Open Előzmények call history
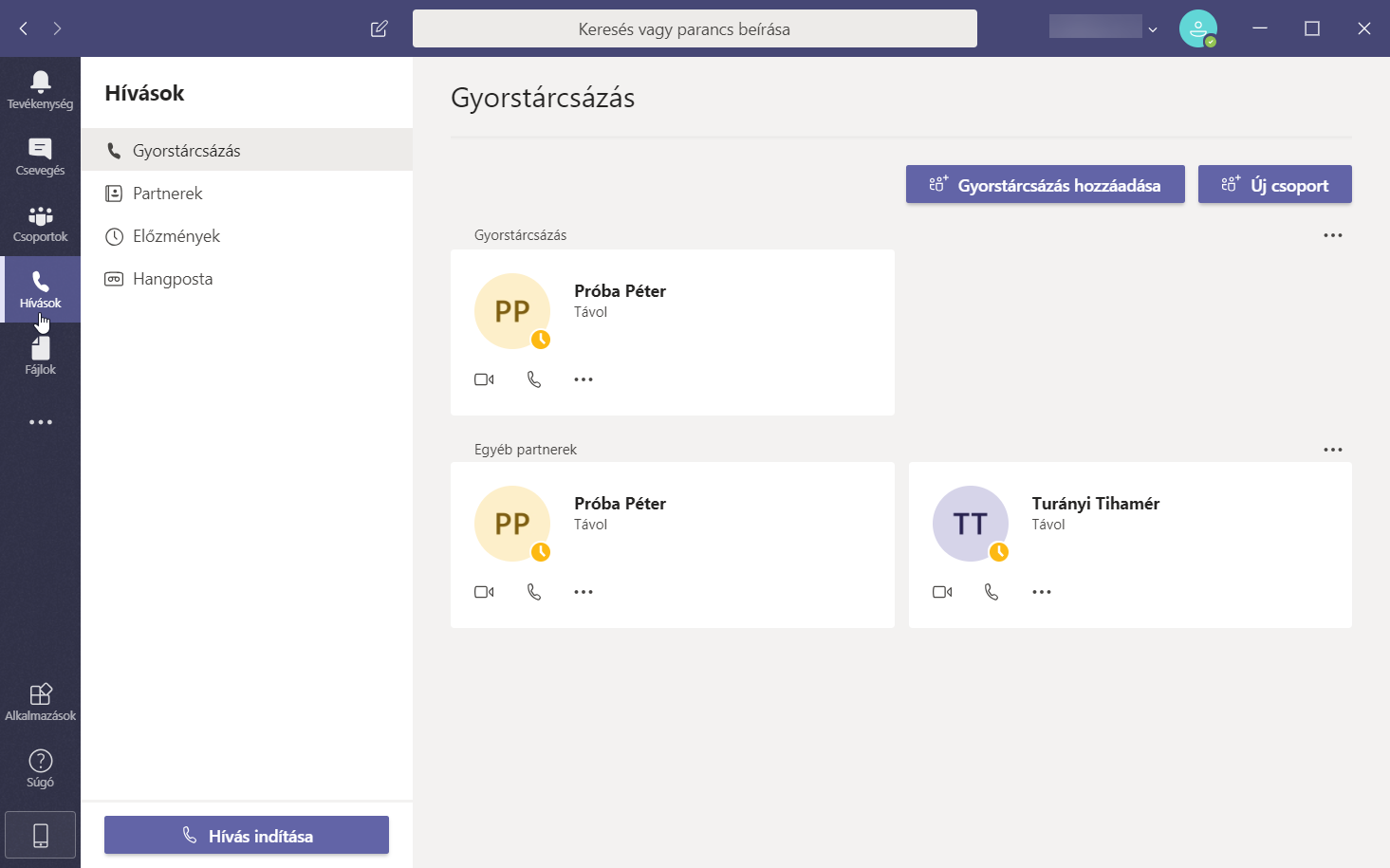The image size is (1390, 868). pos(176,236)
